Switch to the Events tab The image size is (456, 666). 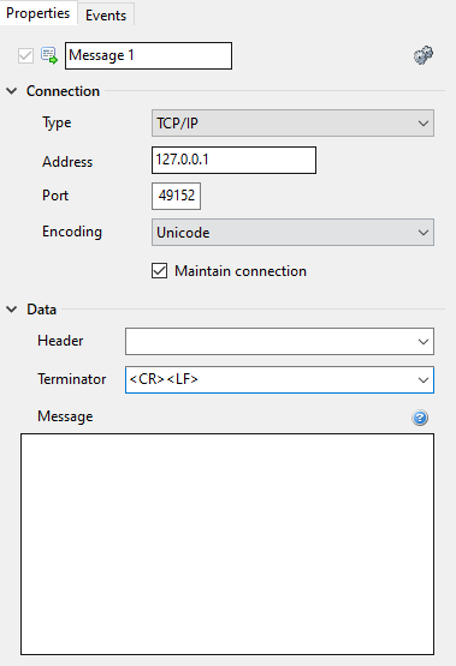point(106,15)
